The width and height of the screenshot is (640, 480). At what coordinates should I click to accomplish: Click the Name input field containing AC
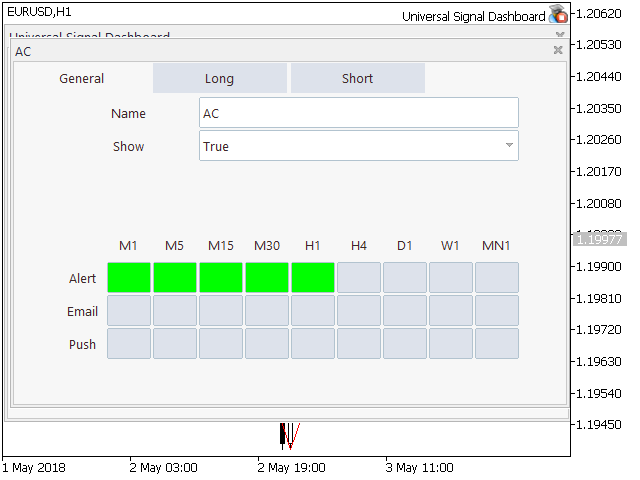(358, 113)
